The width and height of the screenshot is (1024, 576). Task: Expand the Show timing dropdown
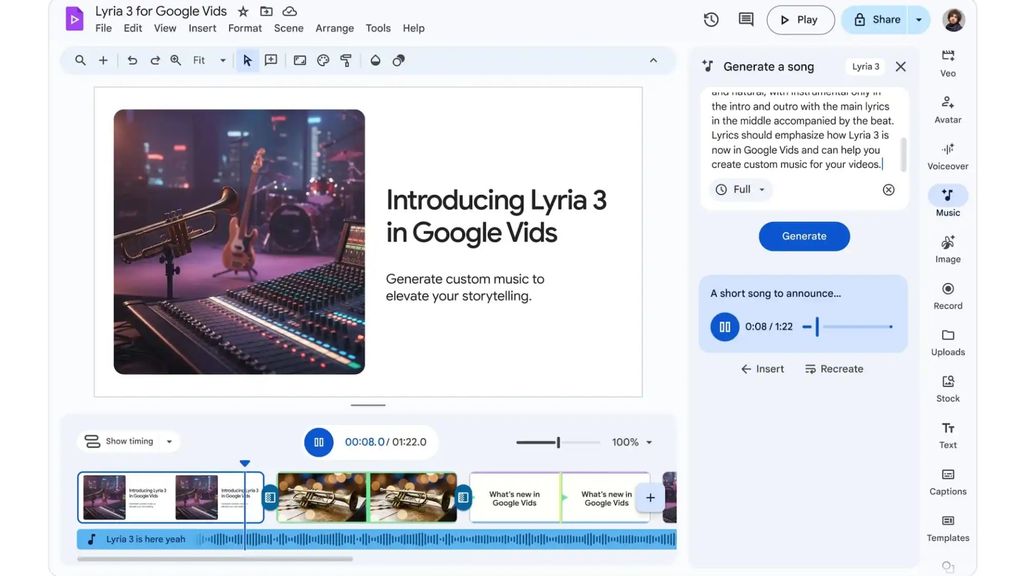tap(129, 441)
